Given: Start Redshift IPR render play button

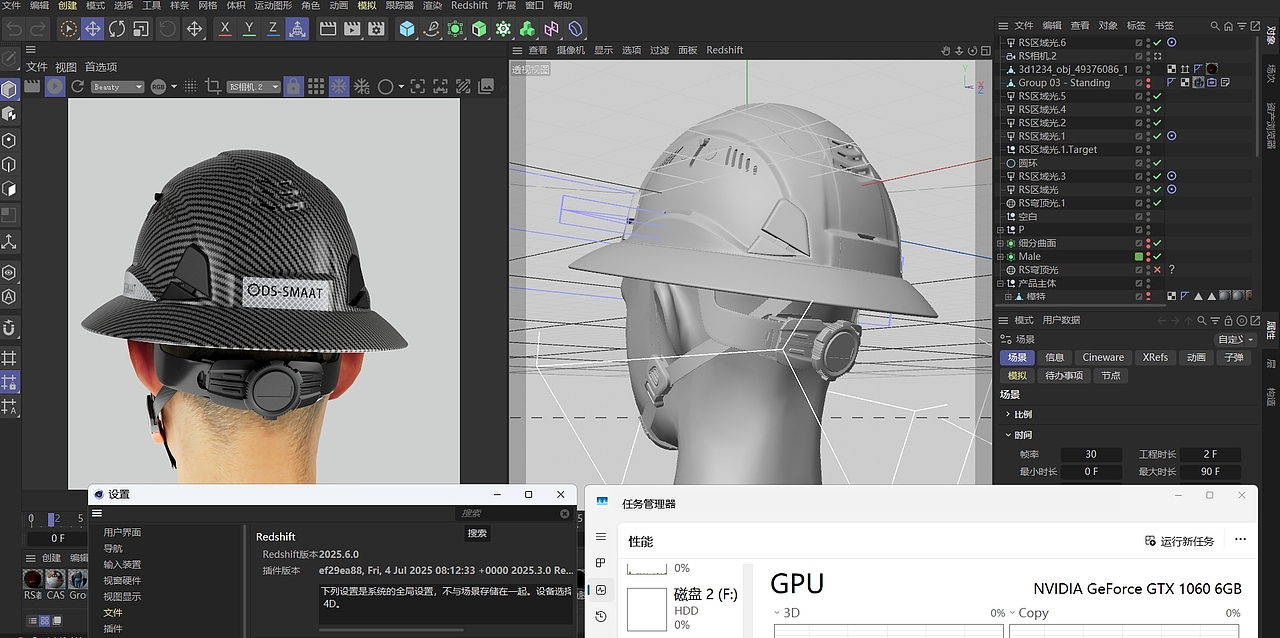Looking at the screenshot, I should [x=55, y=87].
